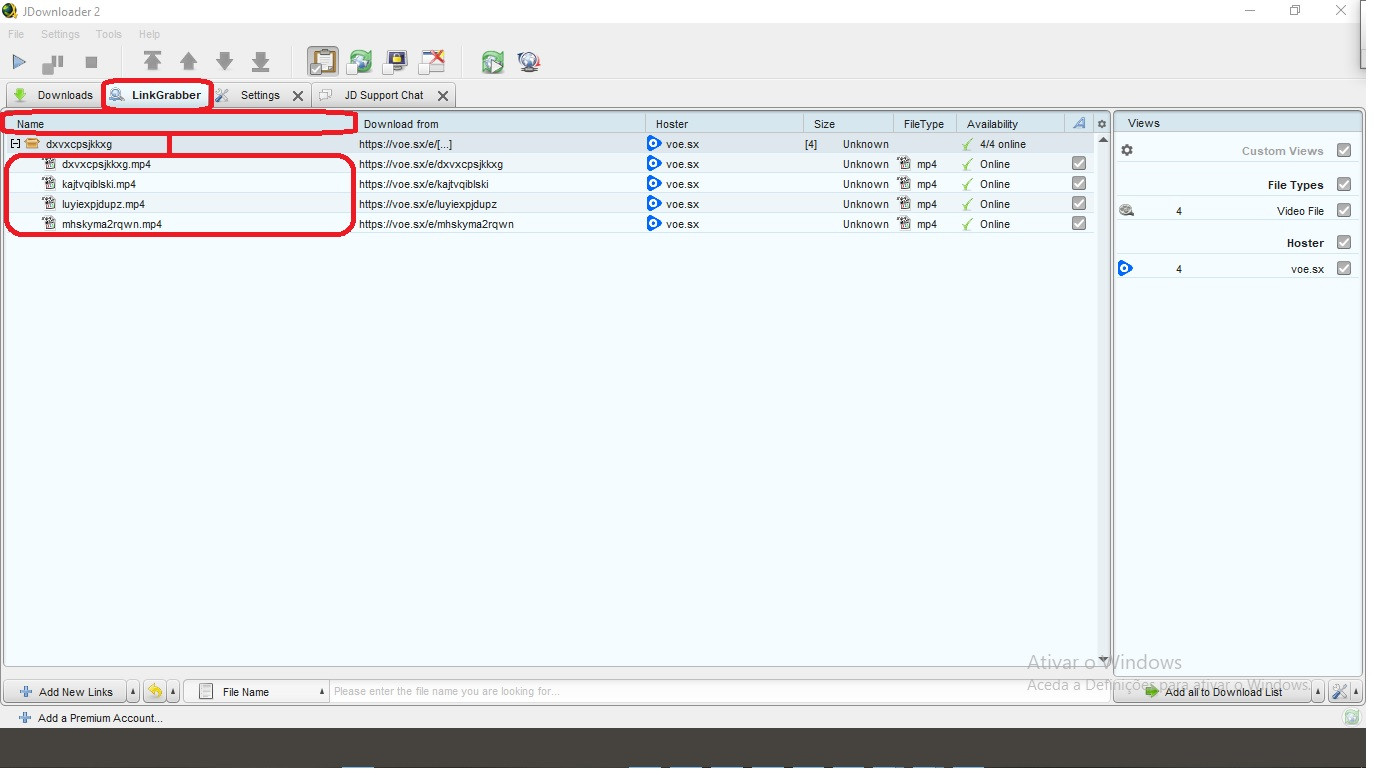Click the pause downloads toolbar icon
This screenshot has height=775, width=1374.
point(53,62)
